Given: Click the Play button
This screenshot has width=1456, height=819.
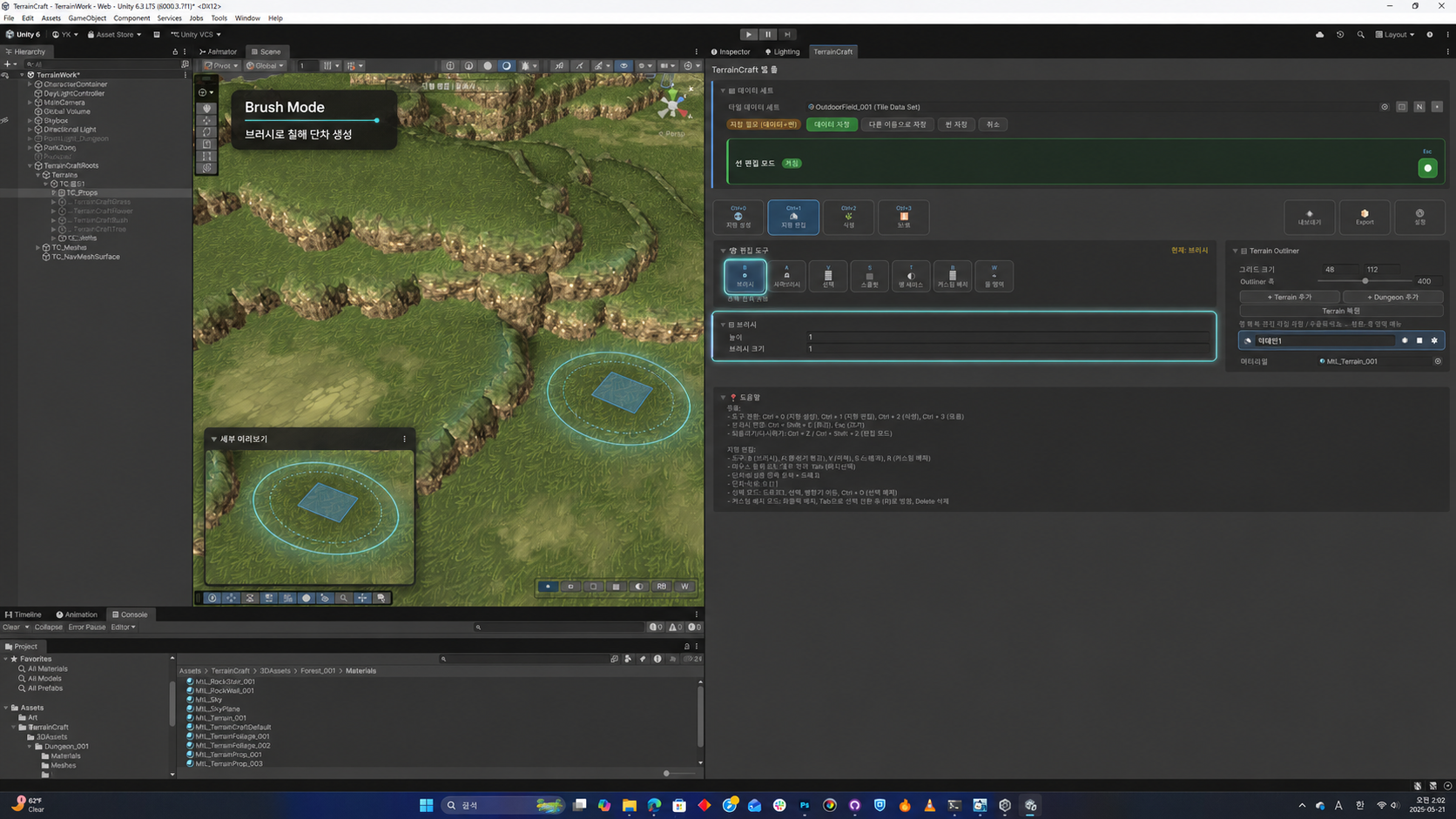Looking at the screenshot, I should pos(748,35).
